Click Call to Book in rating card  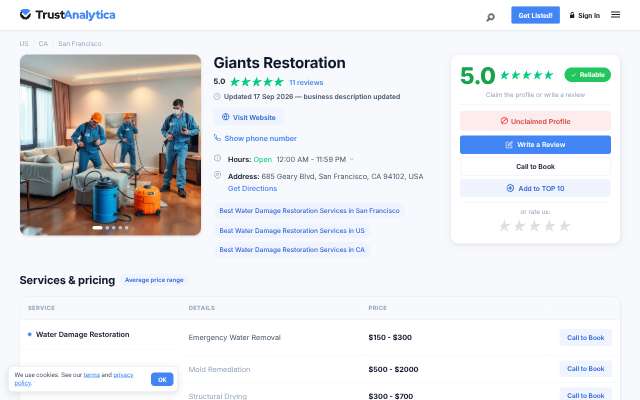click(535, 167)
